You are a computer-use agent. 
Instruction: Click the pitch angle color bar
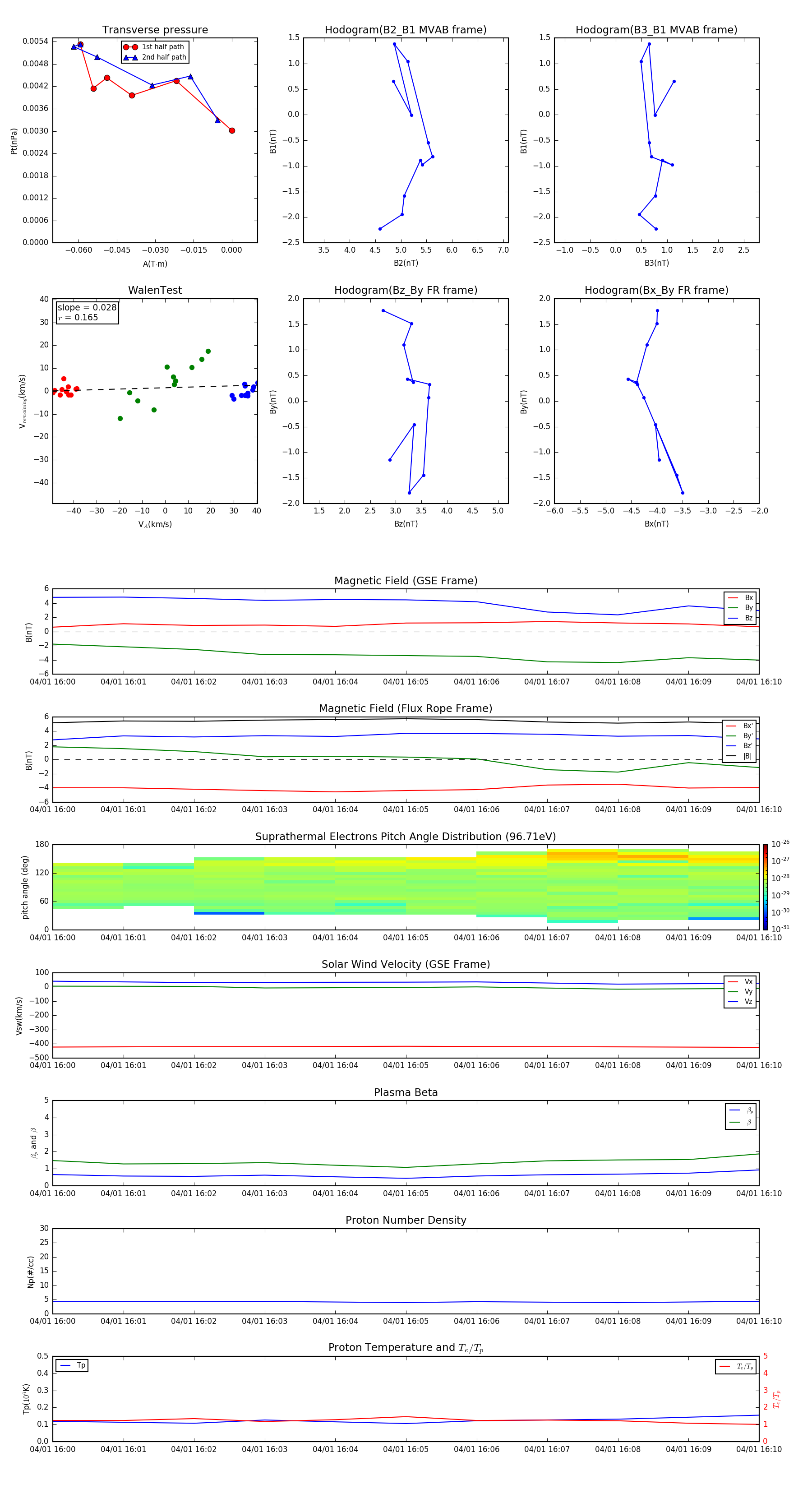pyautogui.click(x=765, y=887)
